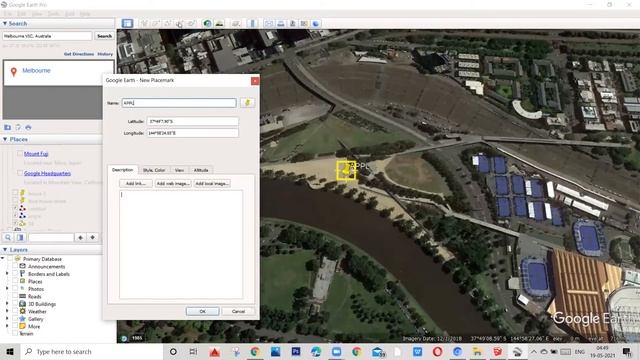640x360 pixels.
Task: Click the Search button
Action: tap(104, 36)
